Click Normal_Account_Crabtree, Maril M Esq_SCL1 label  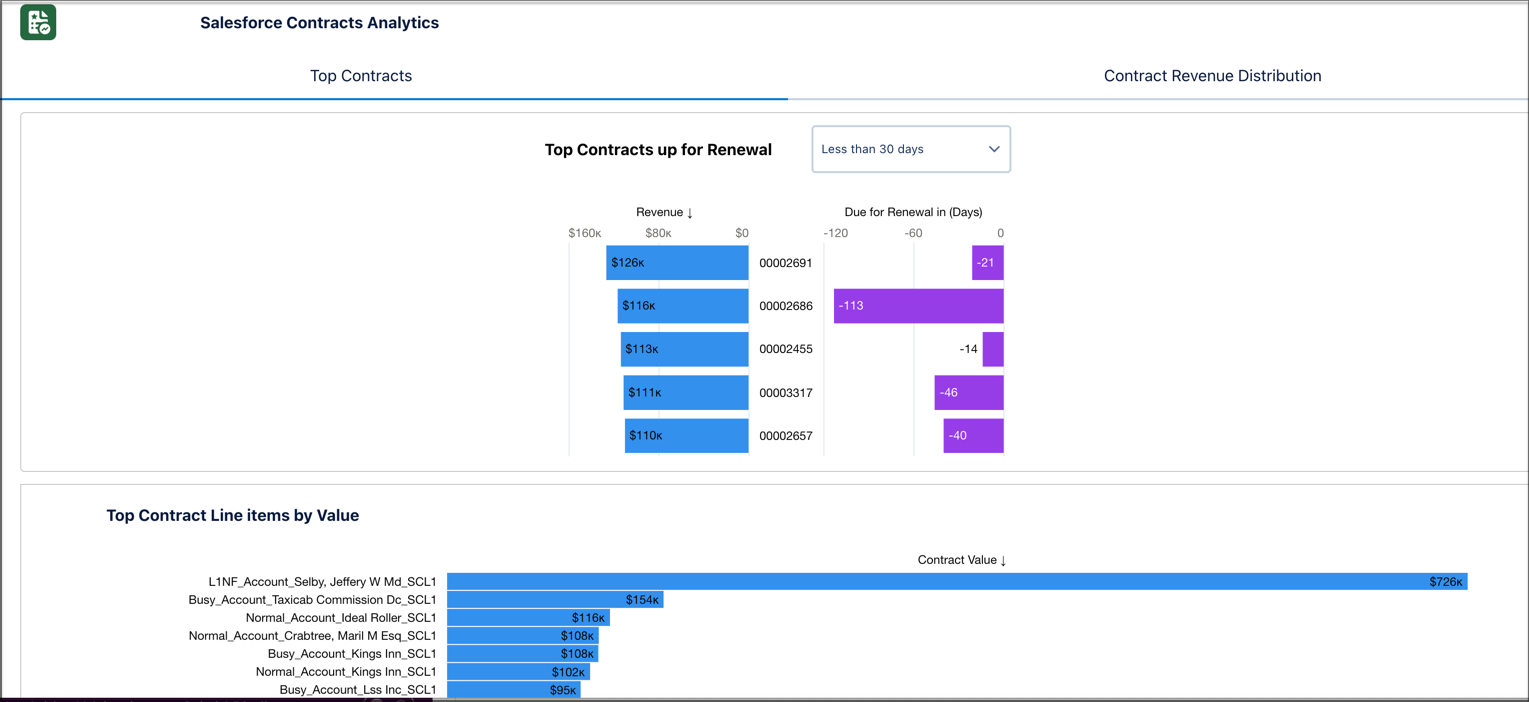click(312, 636)
